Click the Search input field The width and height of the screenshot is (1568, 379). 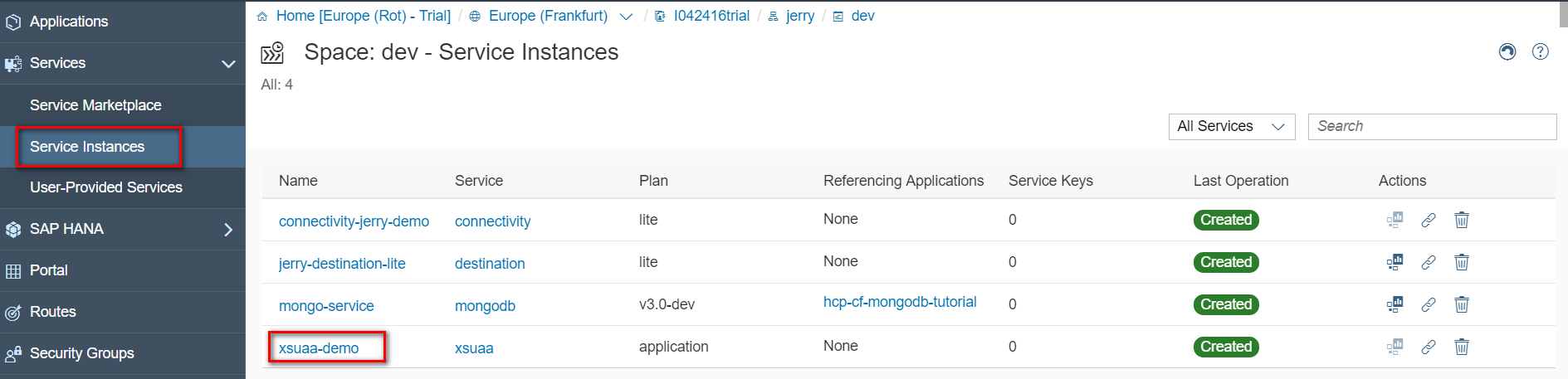1432,126
